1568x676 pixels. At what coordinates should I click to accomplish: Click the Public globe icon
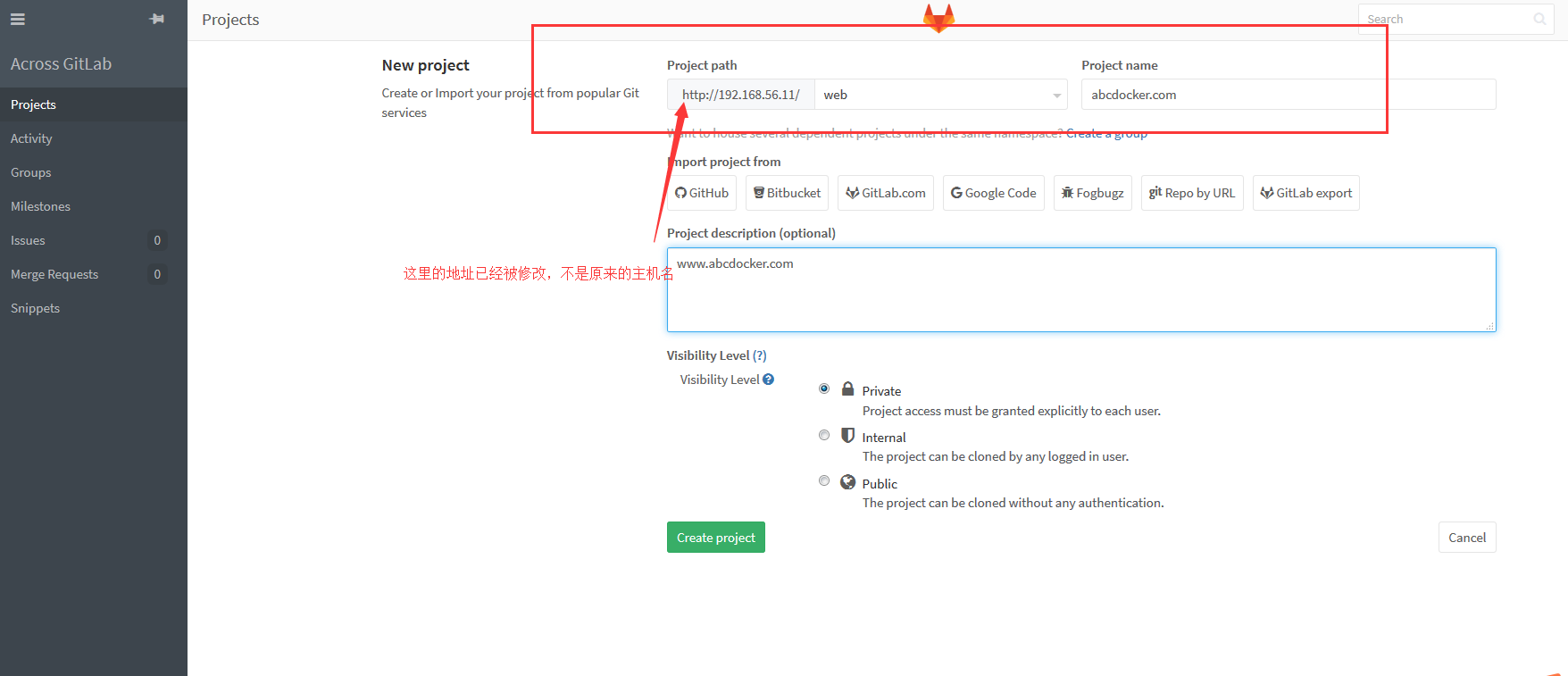848,481
